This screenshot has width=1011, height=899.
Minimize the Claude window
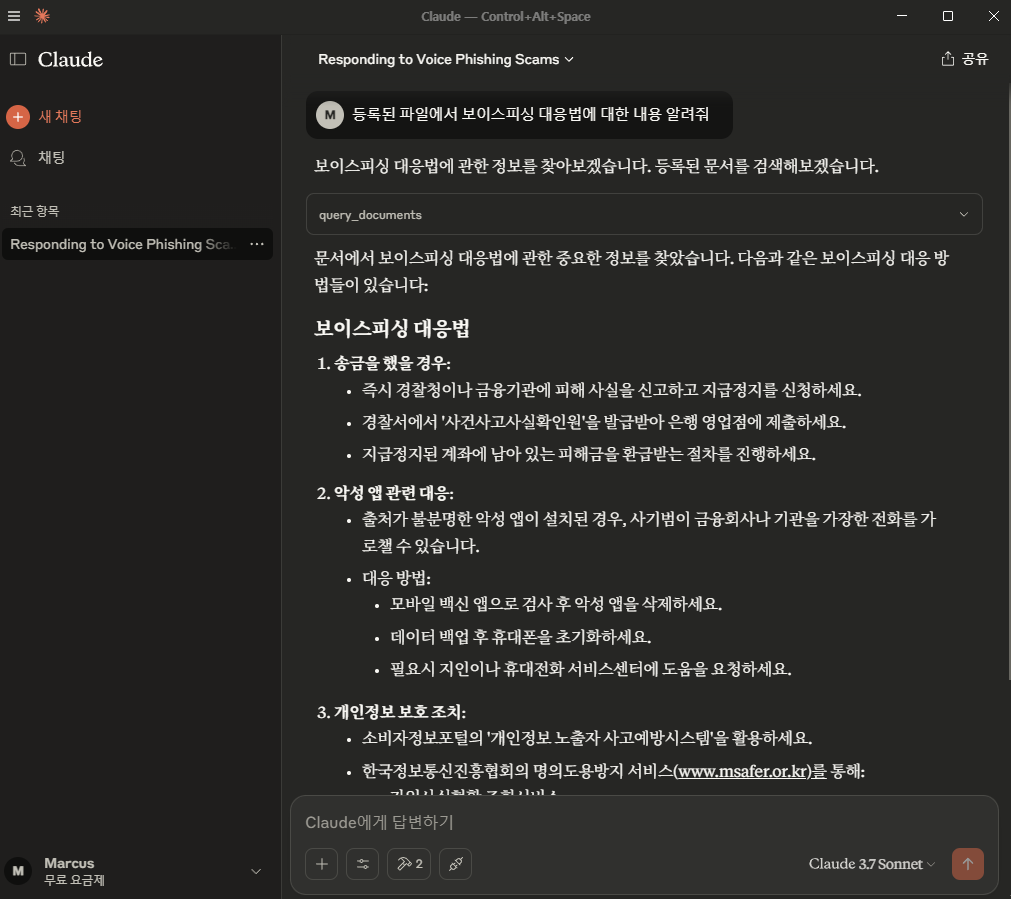[x=902, y=16]
